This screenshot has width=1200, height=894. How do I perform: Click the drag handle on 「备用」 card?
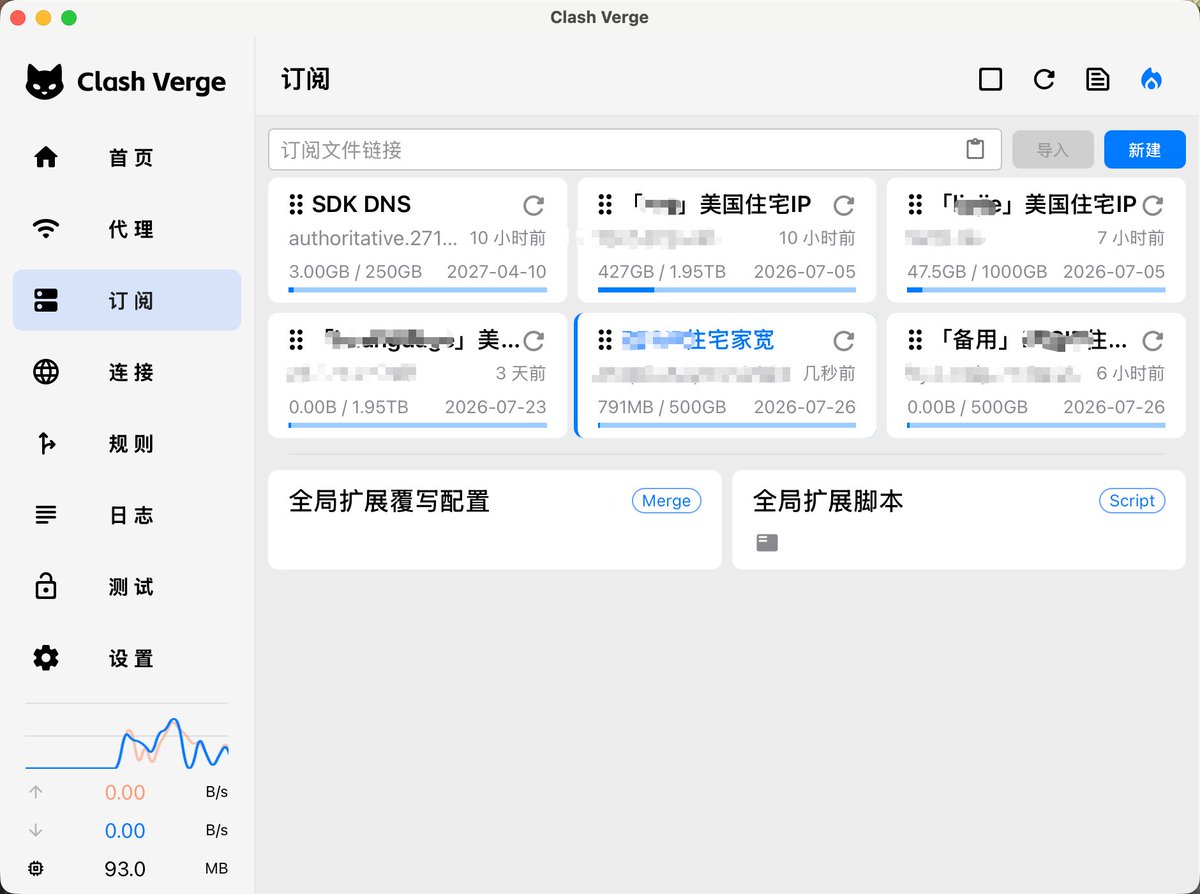pos(915,341)
